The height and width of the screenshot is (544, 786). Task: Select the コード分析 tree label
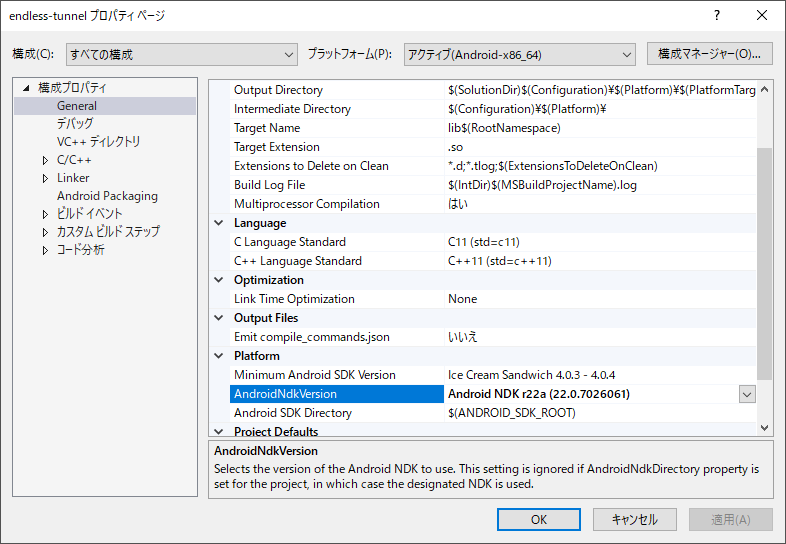(80, 250)
